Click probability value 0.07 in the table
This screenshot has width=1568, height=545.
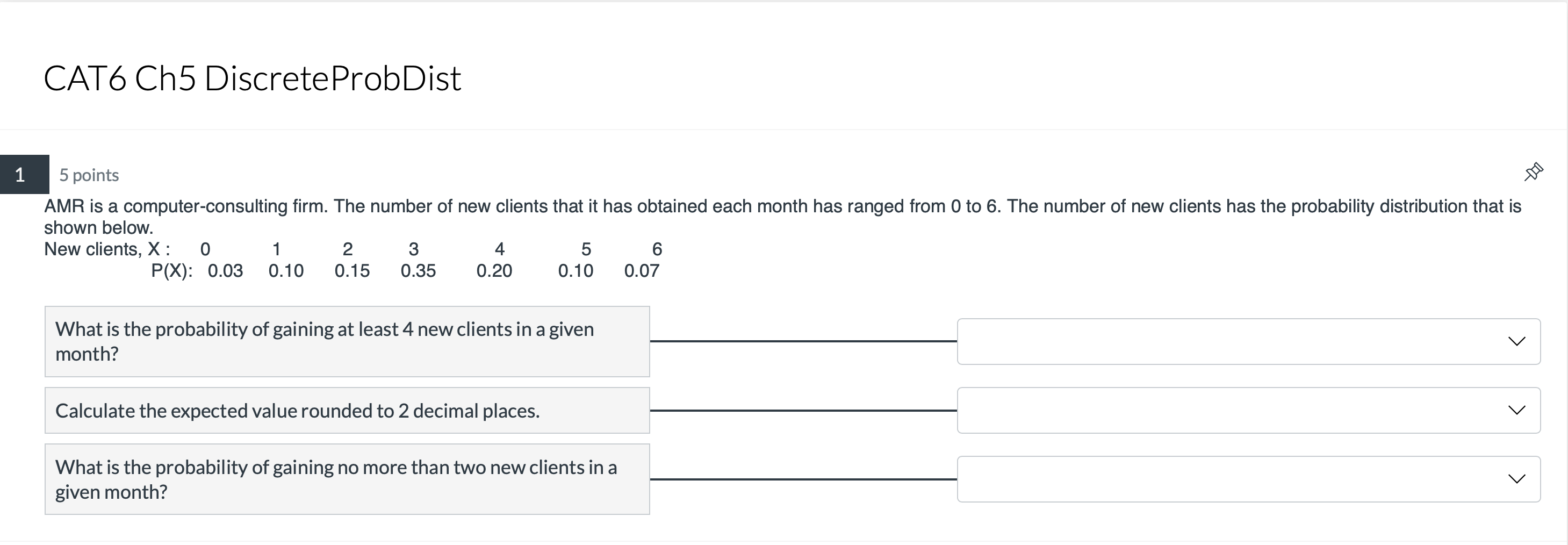coord(642,271)
